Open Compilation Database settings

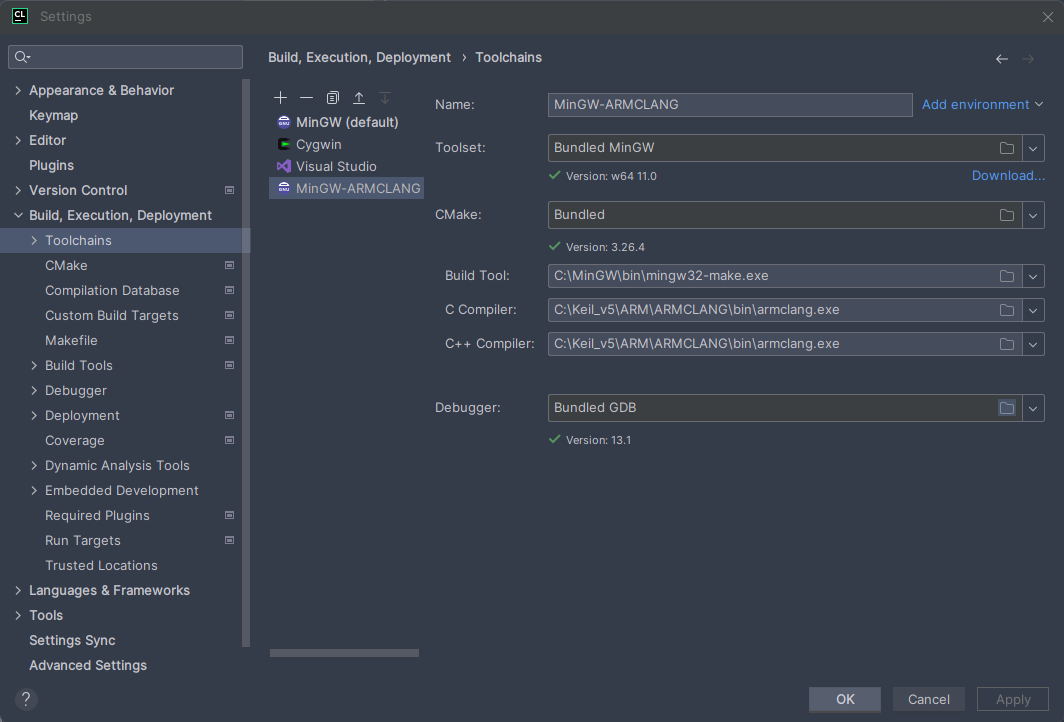coord(112,290)
